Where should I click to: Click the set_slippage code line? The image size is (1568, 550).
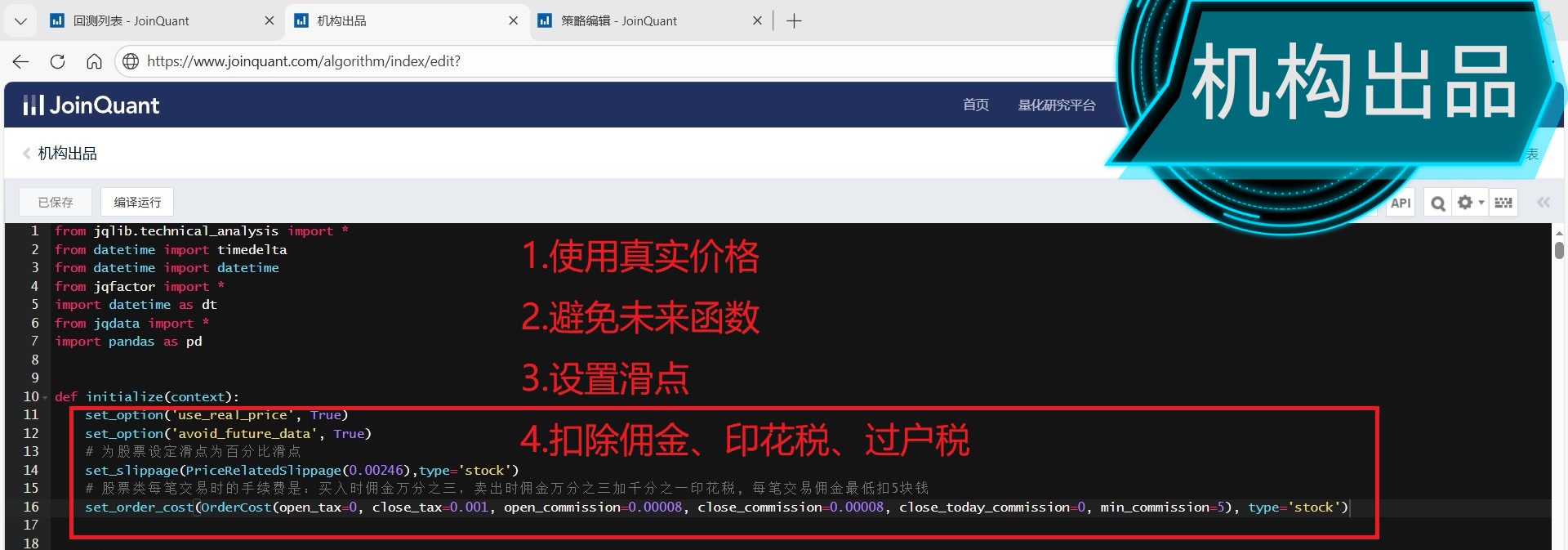coord(302,471)
